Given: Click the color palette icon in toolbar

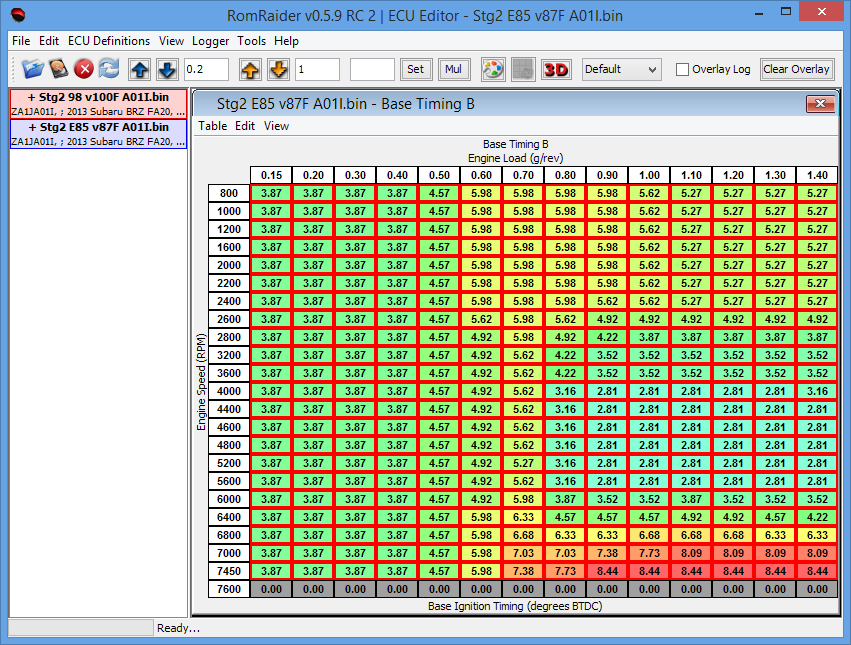Looking at the screenshot, I should tap(492, 69).
